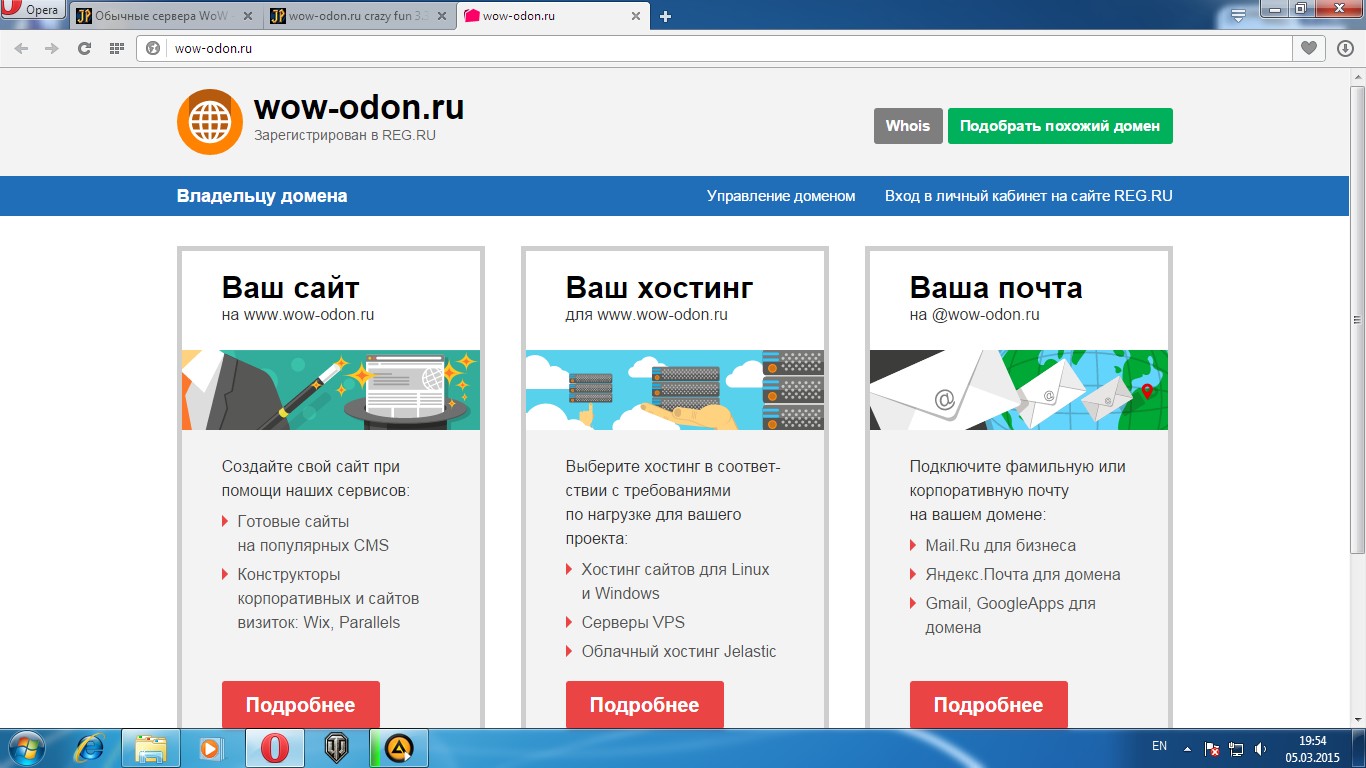Image resolution: width=1366 pixels, height=768 pixels.
Task: Click 'Gmail, GoogleApps для домена' item
Action: 1010,615
